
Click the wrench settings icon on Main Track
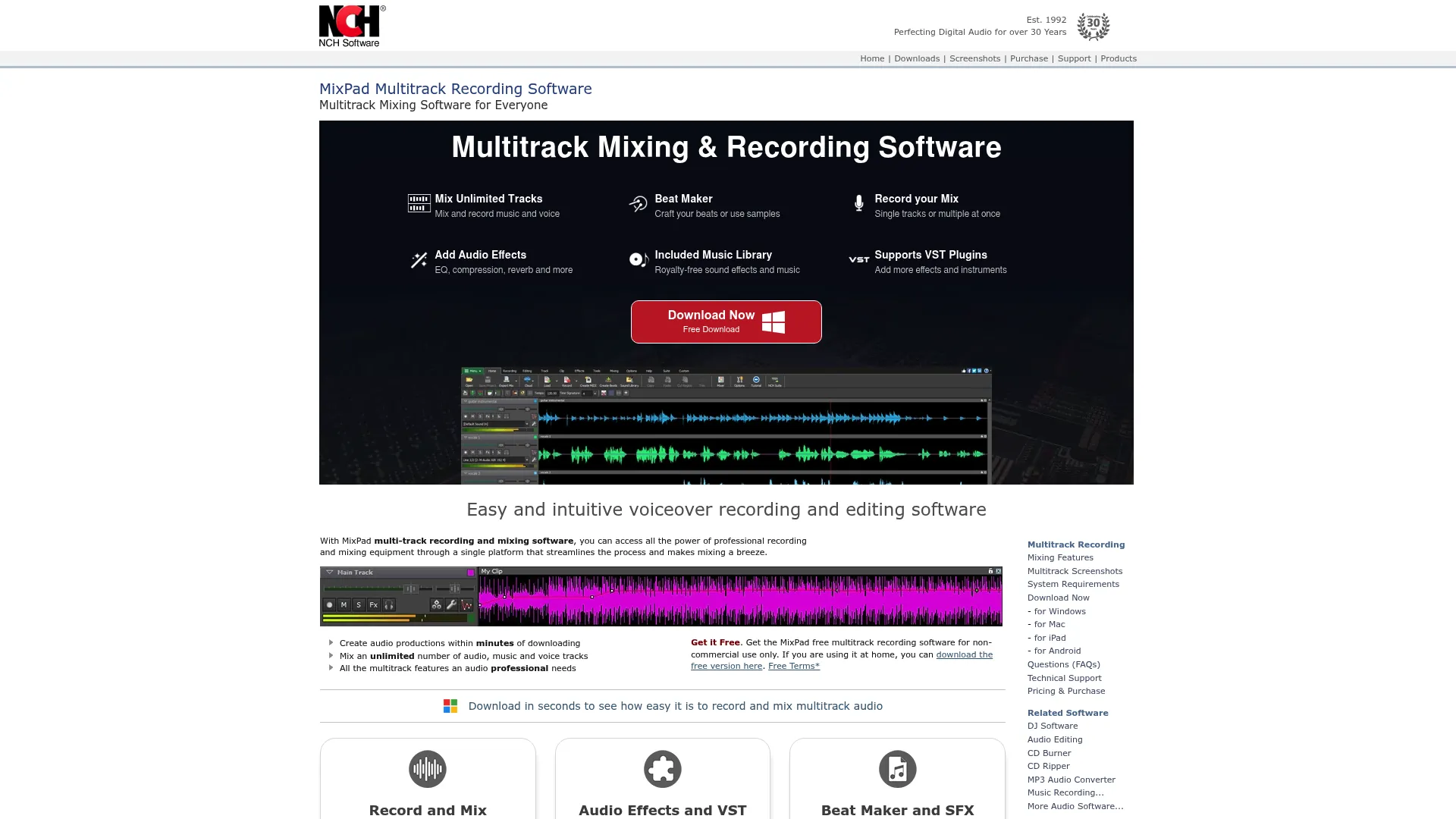click(x=451, y=605)
